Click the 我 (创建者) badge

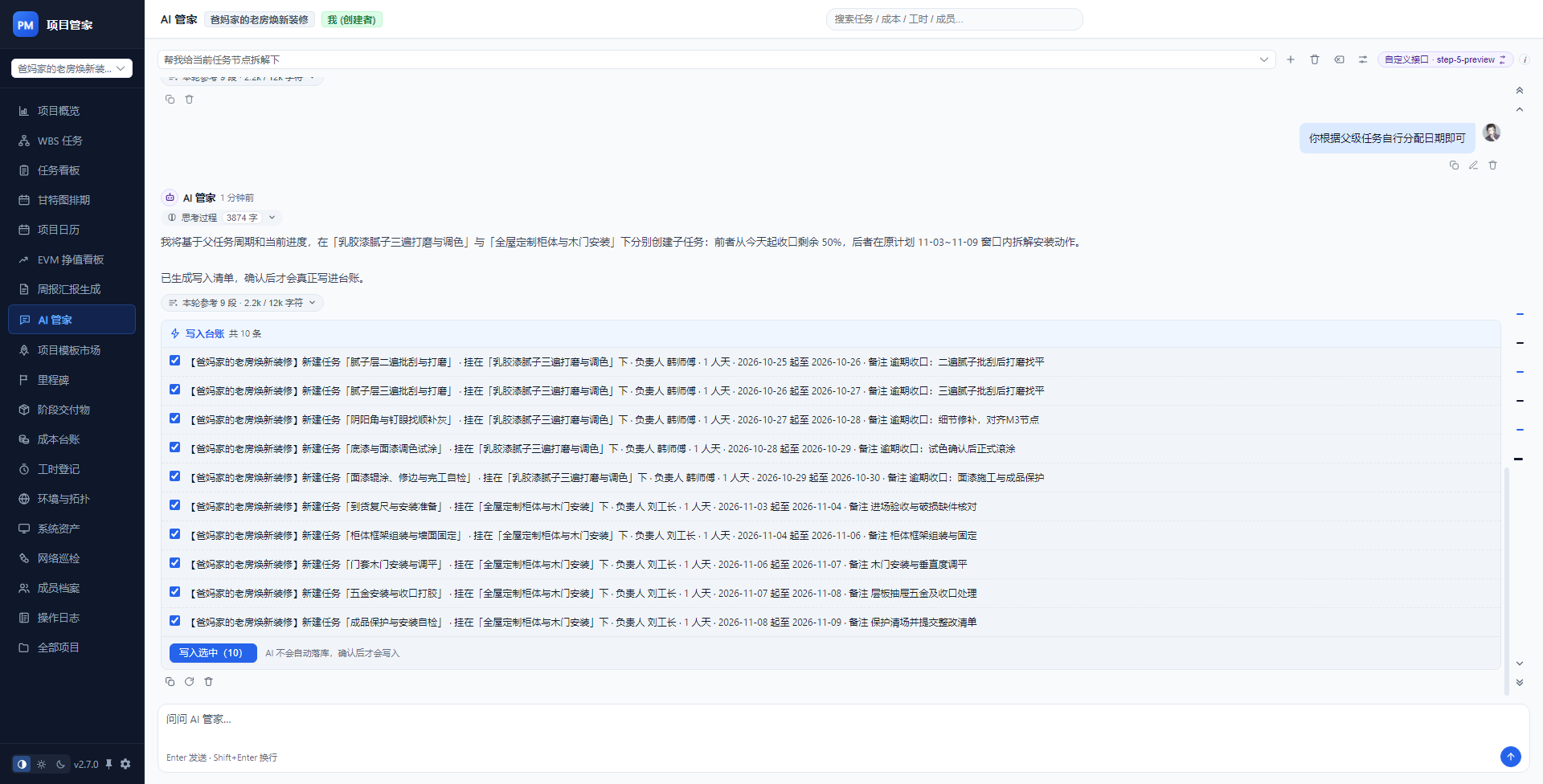[351, 19]
